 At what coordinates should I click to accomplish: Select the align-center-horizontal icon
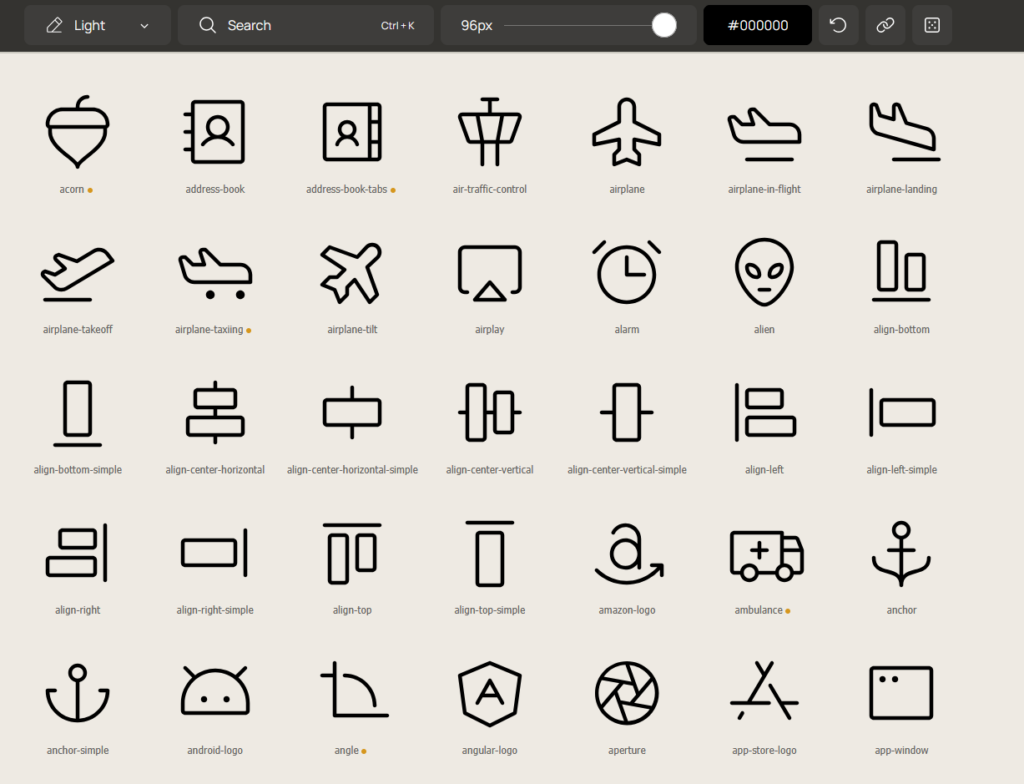tap(215, 412)
